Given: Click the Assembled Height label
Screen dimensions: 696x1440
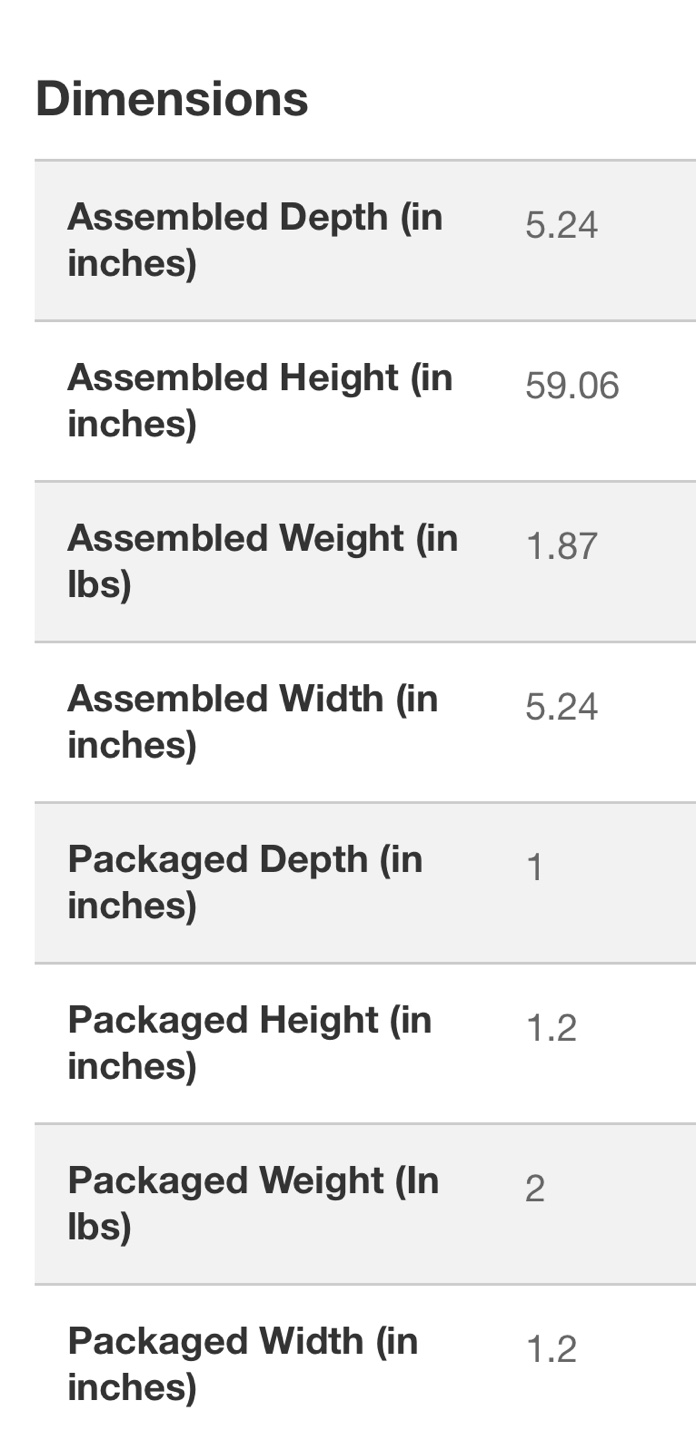Looking at the screenshot, I should tap(259, 400).
